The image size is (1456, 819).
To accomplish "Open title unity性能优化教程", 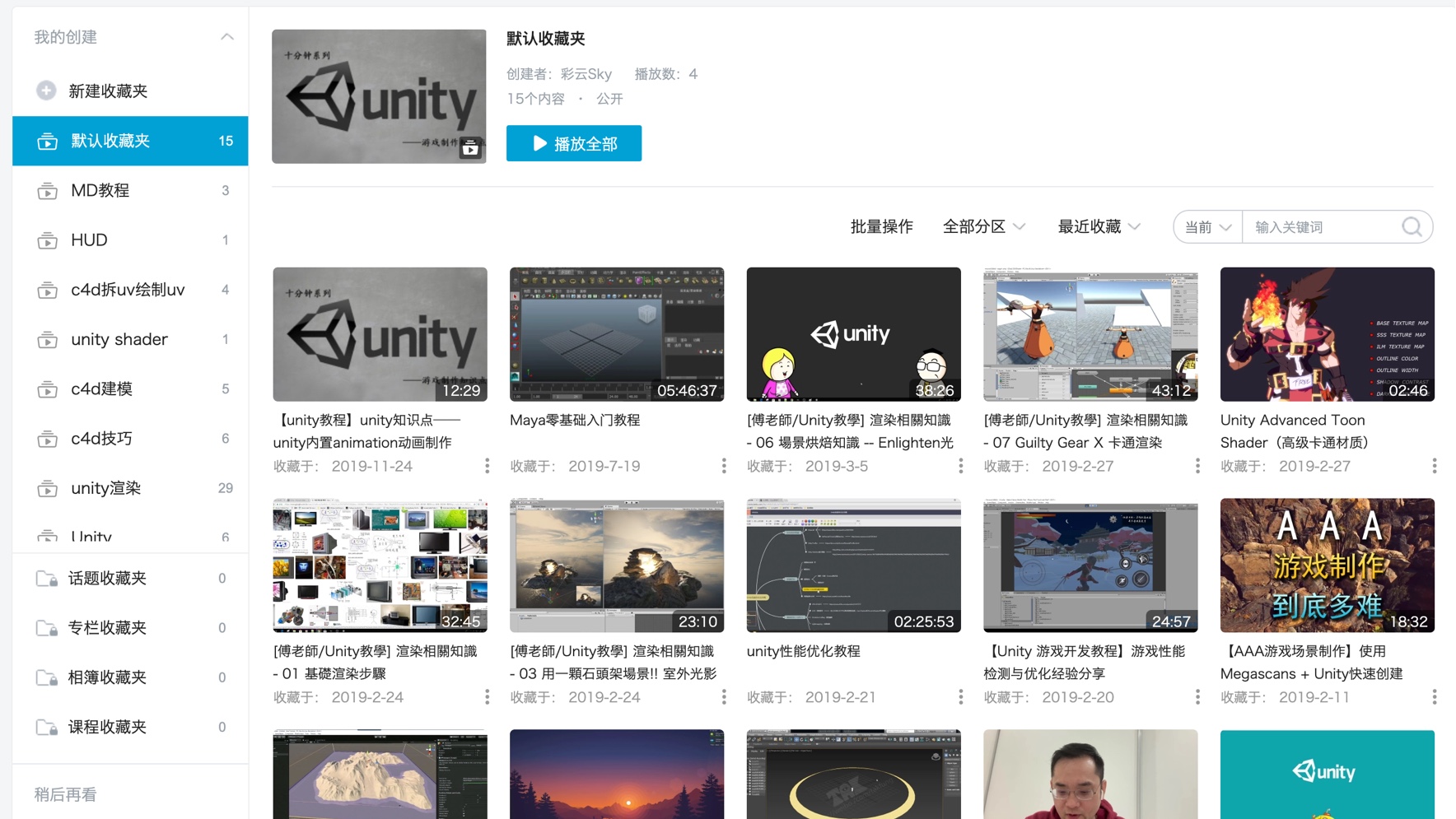I will coord(803,651).
